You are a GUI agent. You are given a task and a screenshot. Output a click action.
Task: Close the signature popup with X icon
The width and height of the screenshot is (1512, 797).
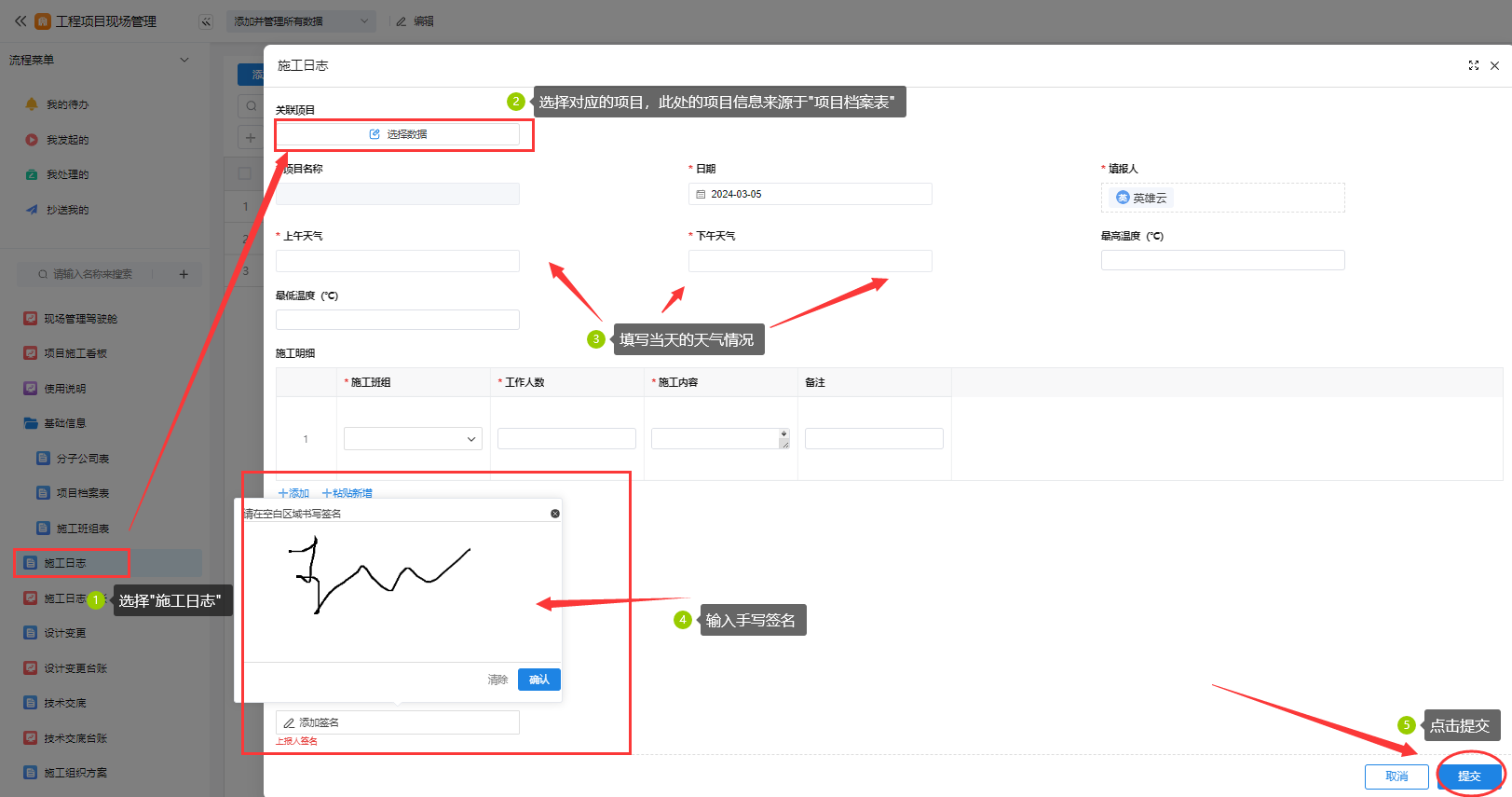[x=555, y=514]
